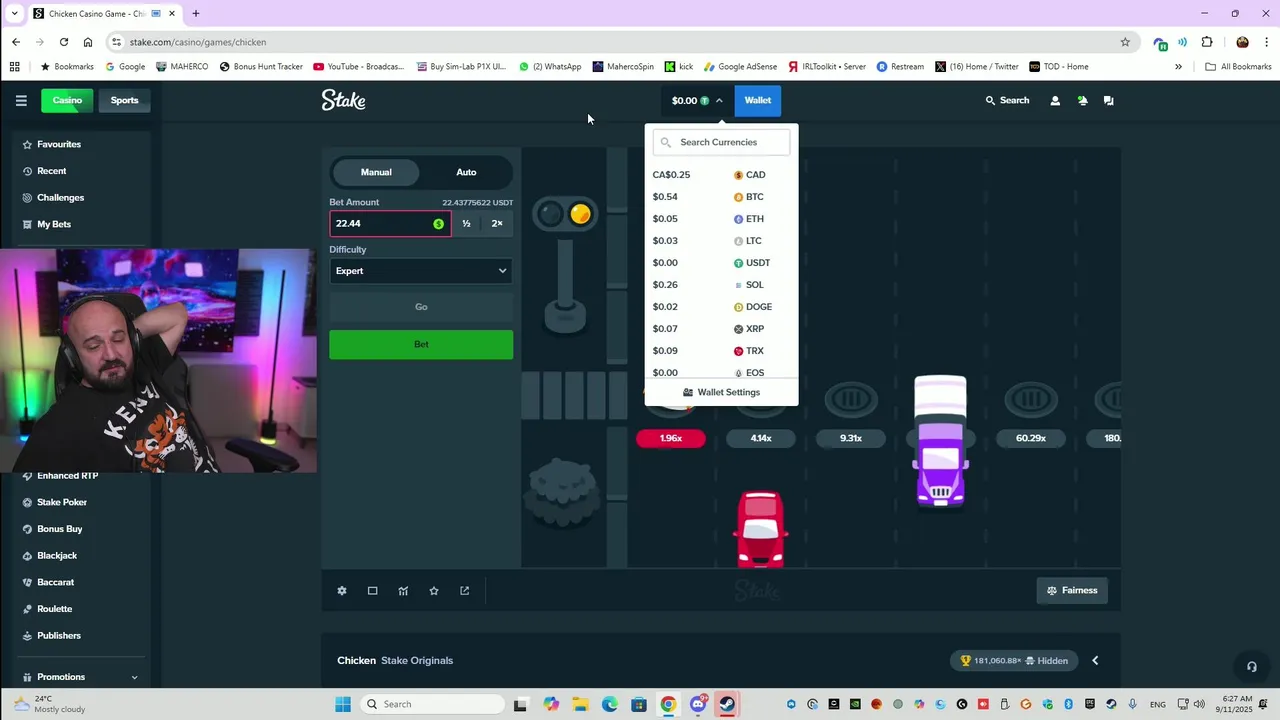Switch to Manual betting mode
Image resolution: width=1280 pixels, height=720 pixels.
click(x=376, y=172)
